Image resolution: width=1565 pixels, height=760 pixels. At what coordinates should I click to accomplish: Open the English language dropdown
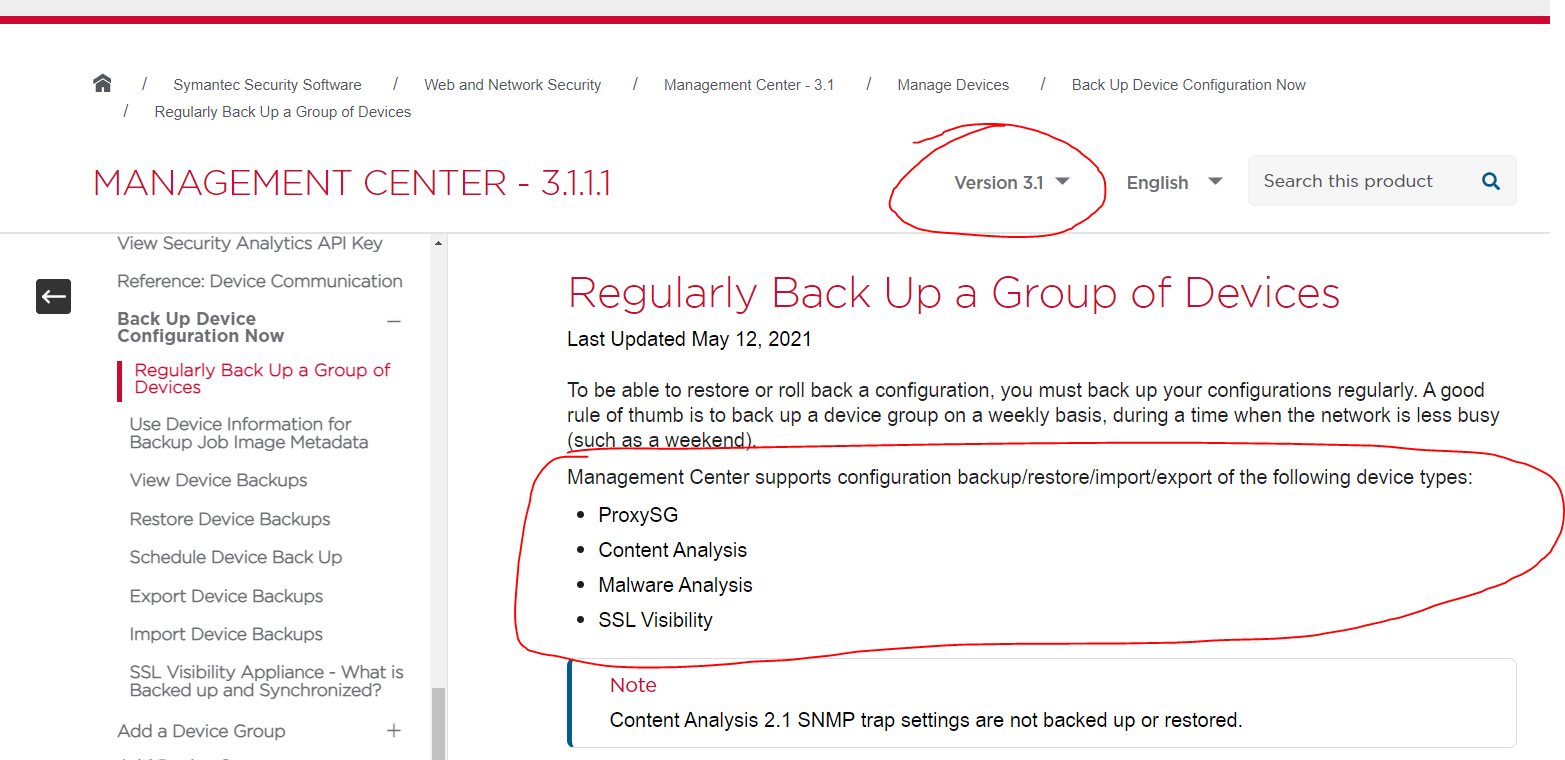click(1174, 182)
